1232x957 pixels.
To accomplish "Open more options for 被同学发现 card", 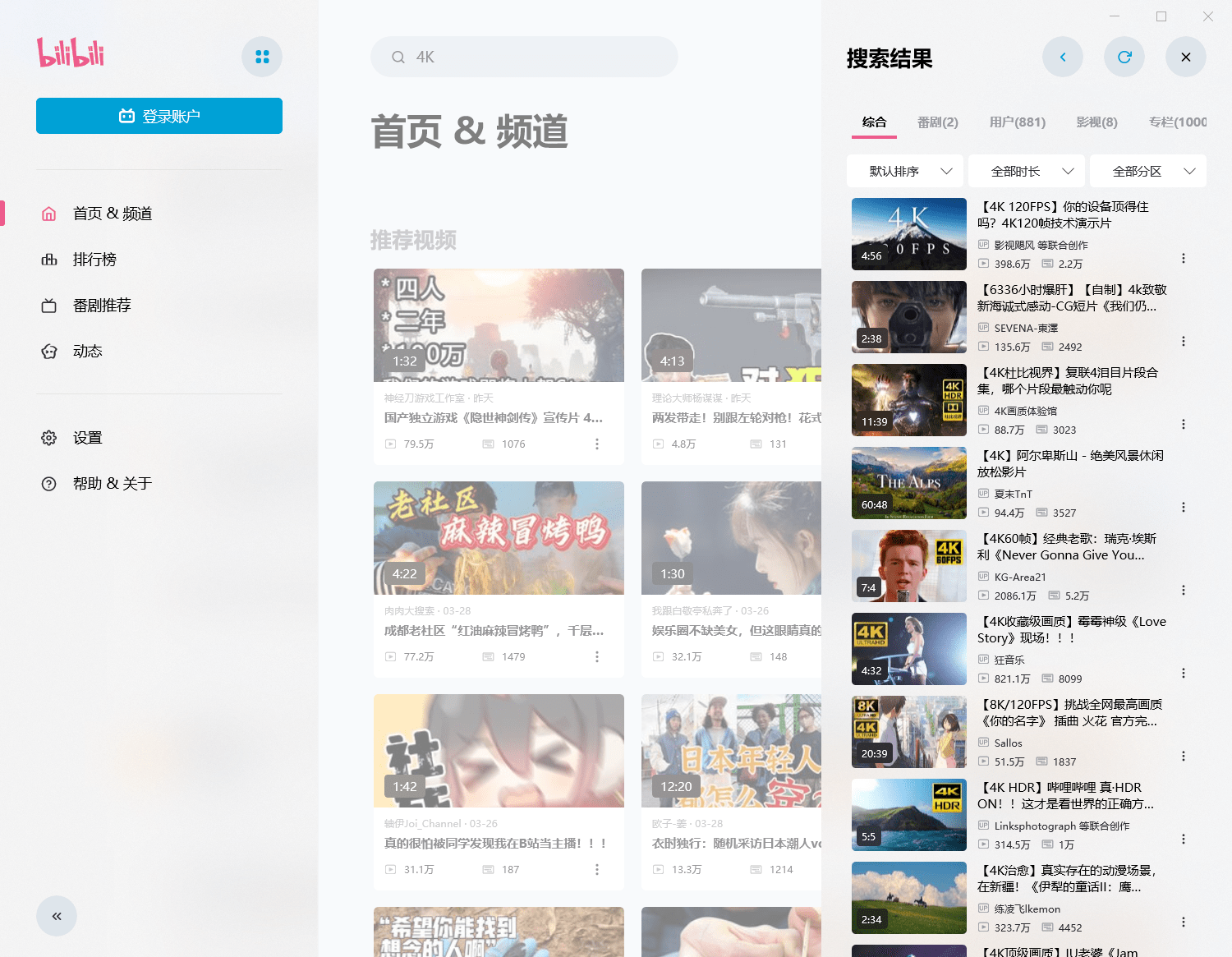I will point(597,870).
